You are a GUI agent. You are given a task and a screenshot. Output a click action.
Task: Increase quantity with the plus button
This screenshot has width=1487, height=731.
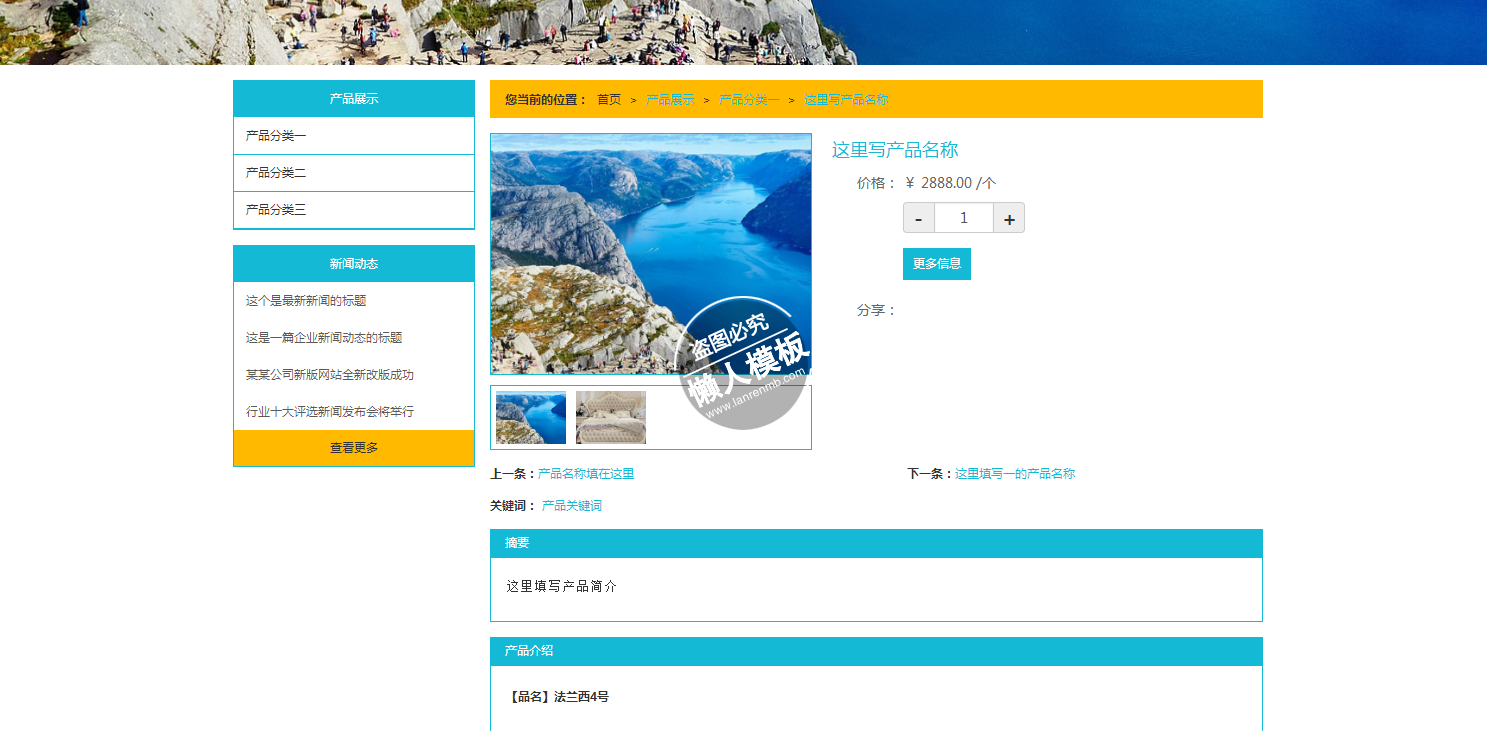[1009, 218]
